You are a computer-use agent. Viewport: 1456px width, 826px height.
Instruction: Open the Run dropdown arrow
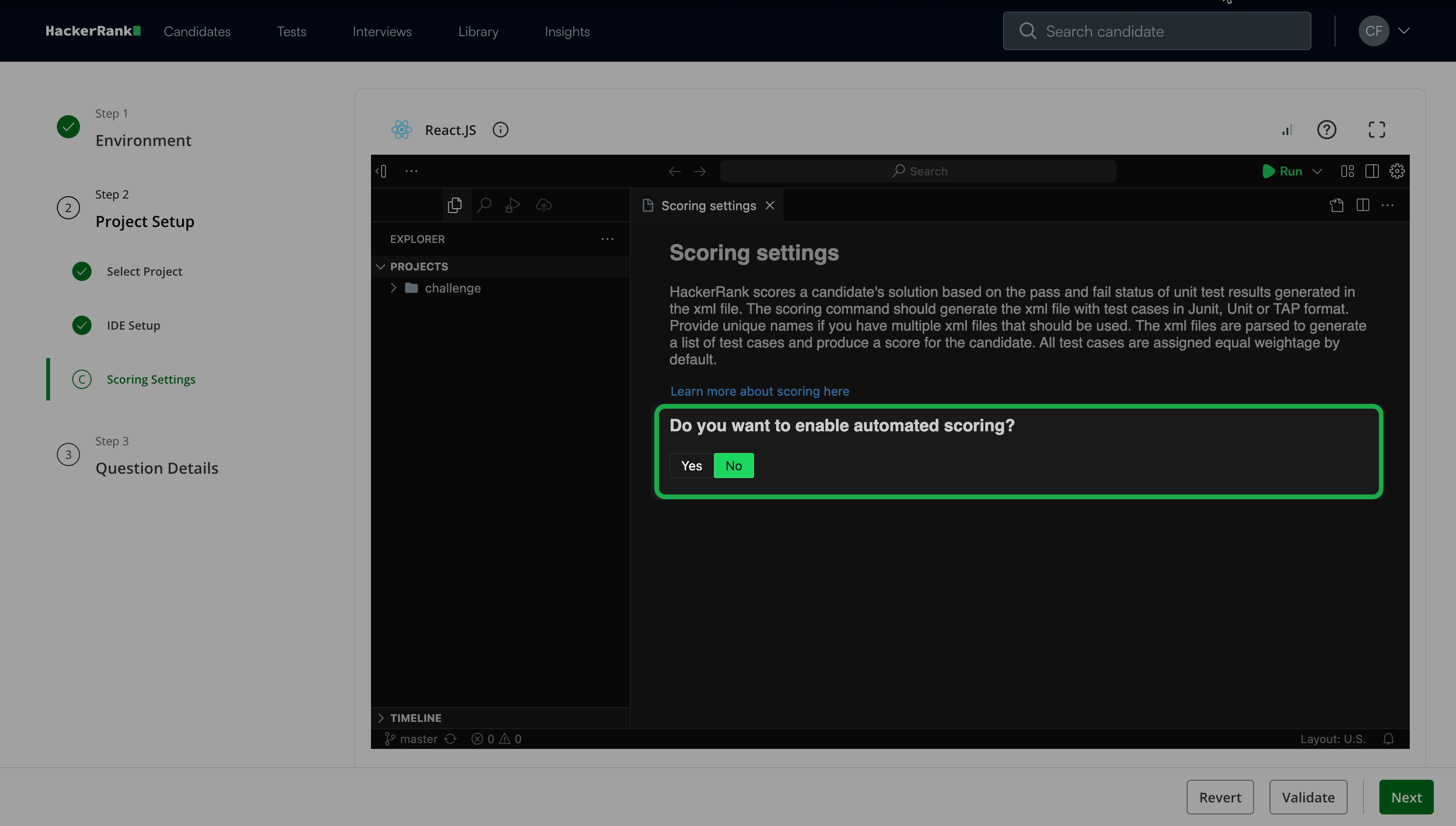click(1317, 171)
